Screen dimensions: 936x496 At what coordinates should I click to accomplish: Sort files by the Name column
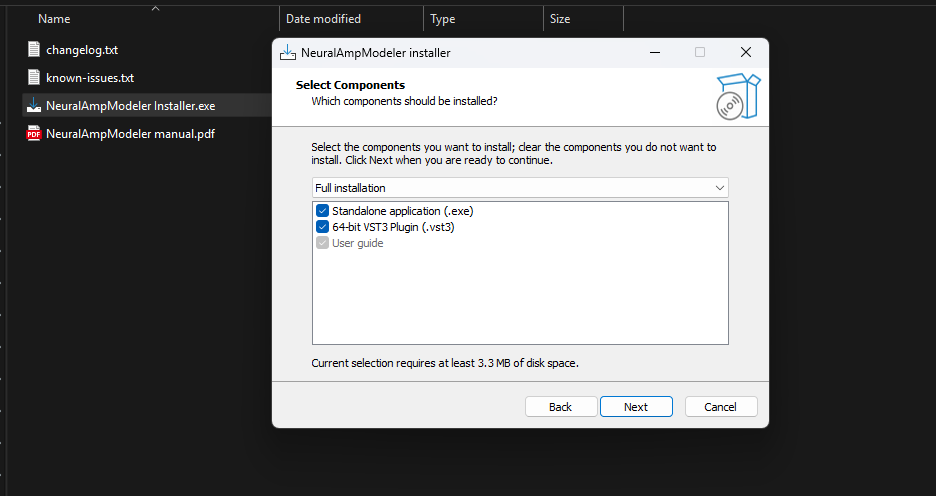tap(54, 19)
